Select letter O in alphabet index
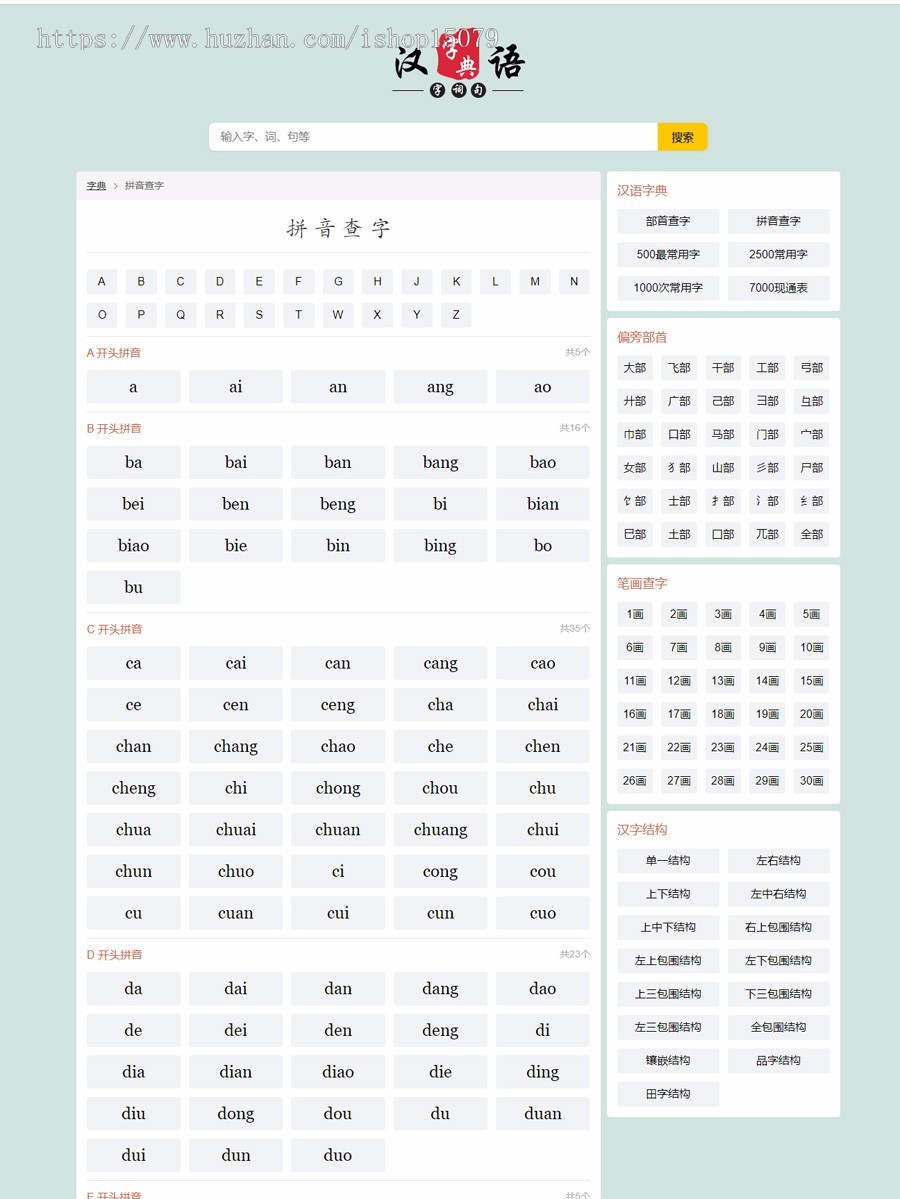900x1199 pixels. click(102, 314)
